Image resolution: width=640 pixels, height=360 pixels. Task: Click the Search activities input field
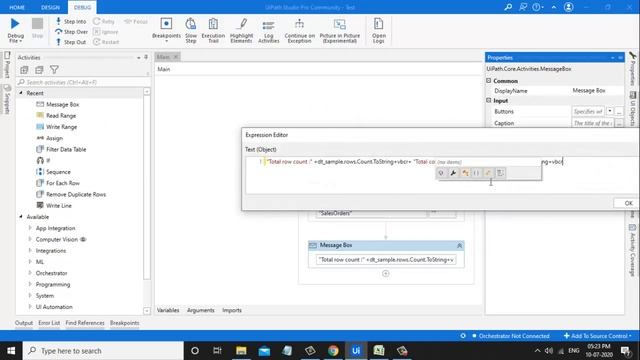[82, 82]
